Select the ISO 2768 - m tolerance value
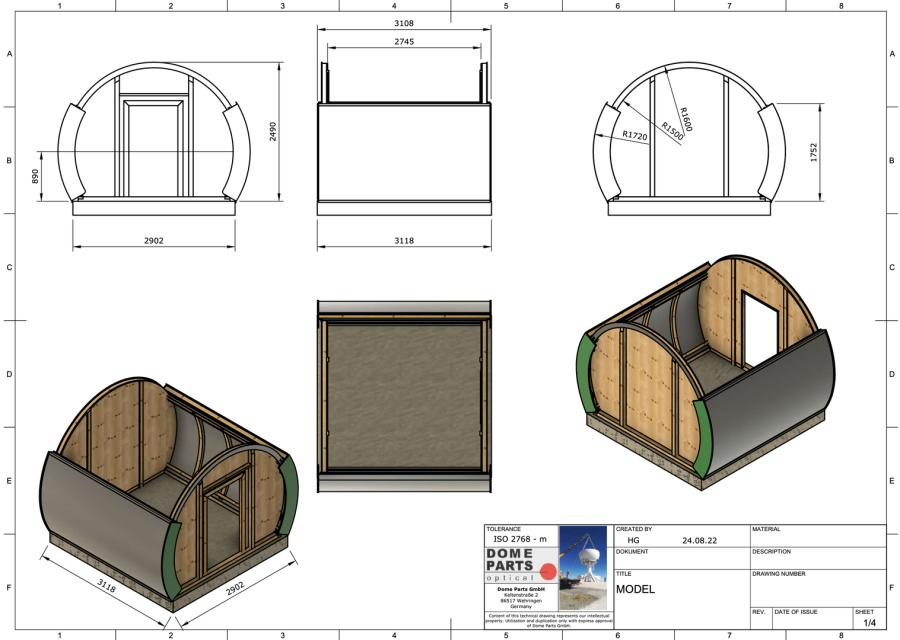 (x=520, y=539)
